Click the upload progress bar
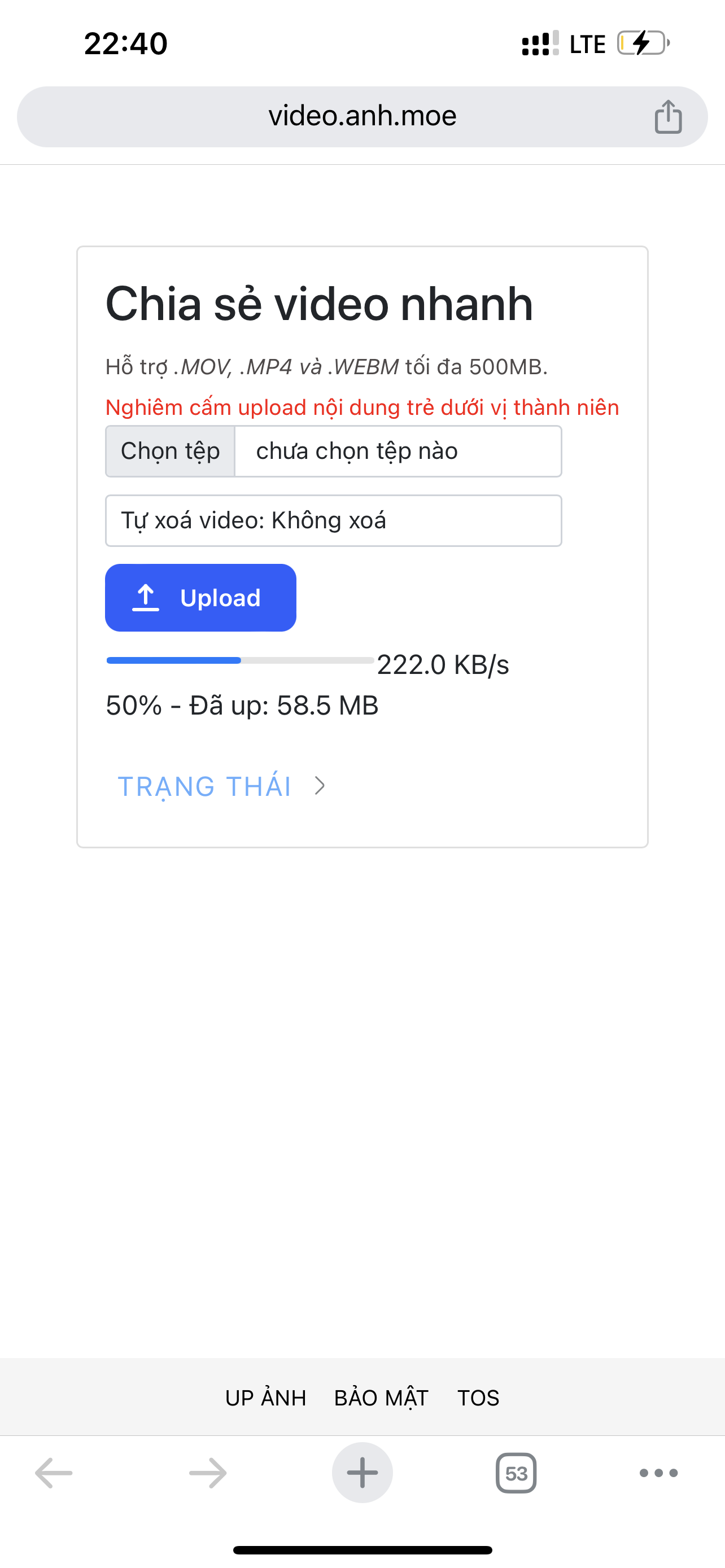 click(x=240, y=660)
